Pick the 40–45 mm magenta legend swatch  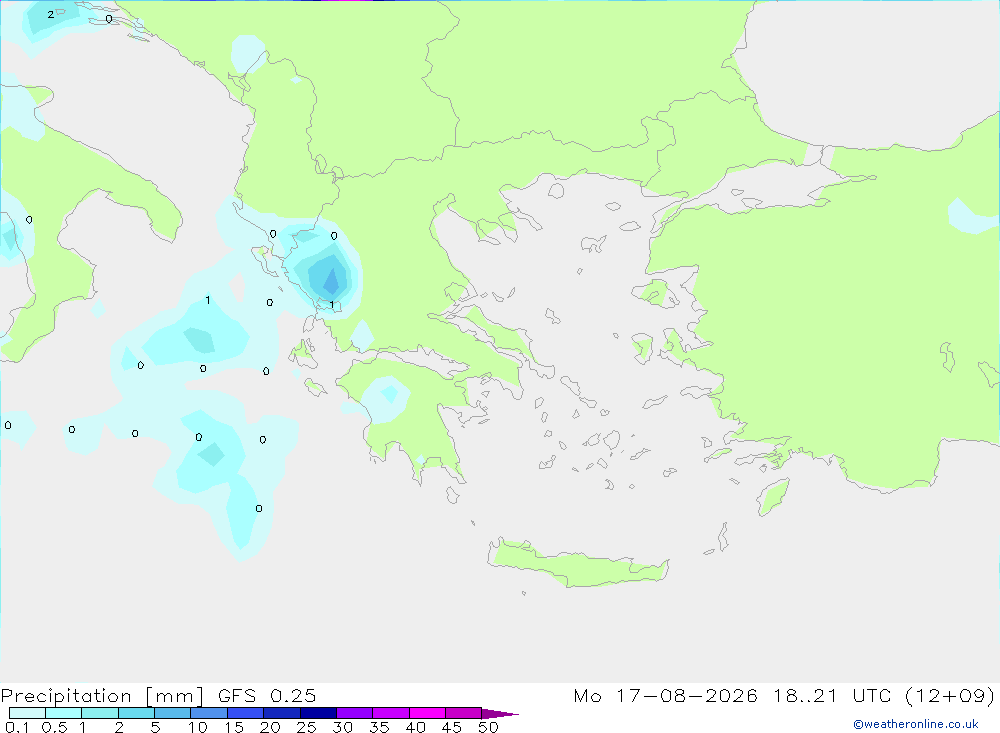click(427, 713)
